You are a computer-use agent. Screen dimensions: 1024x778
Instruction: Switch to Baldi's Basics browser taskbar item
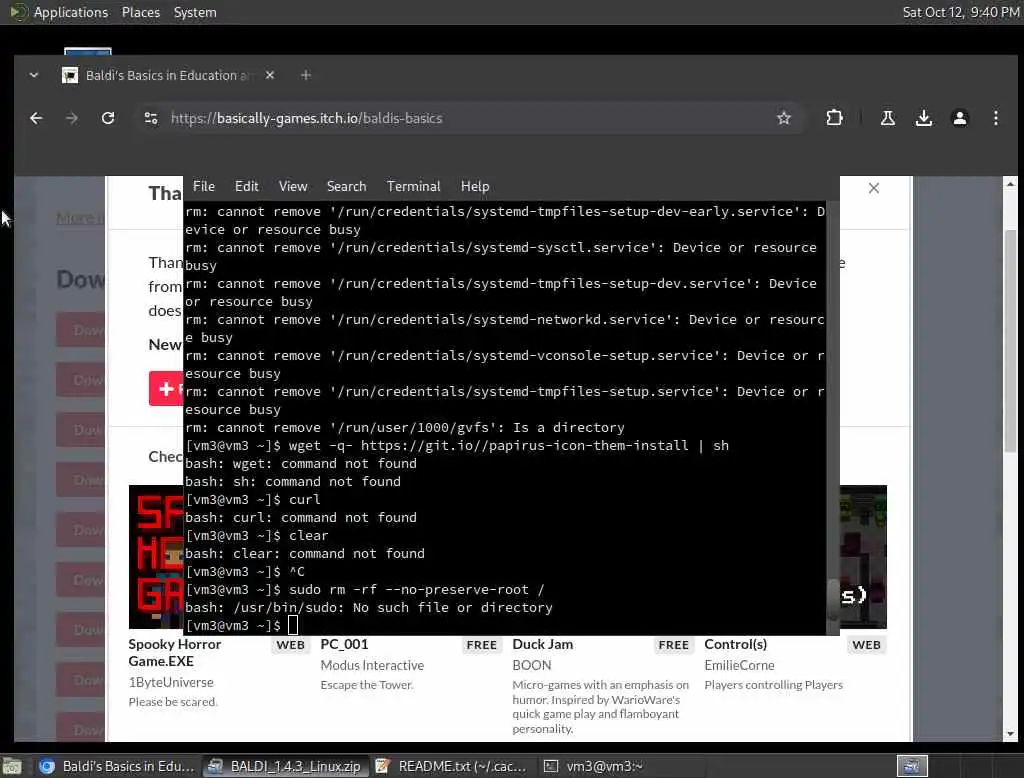(116, 766)
